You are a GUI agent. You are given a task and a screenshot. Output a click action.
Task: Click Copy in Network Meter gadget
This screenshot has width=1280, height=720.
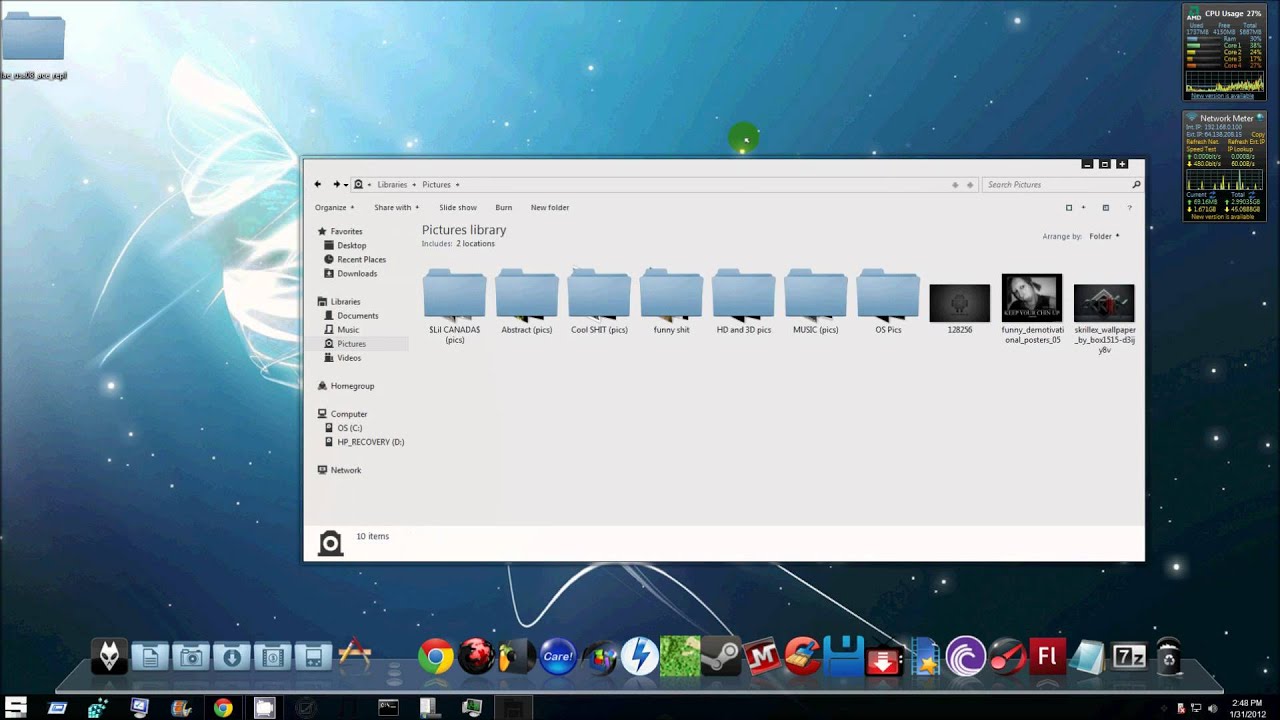click(1258, 134)
